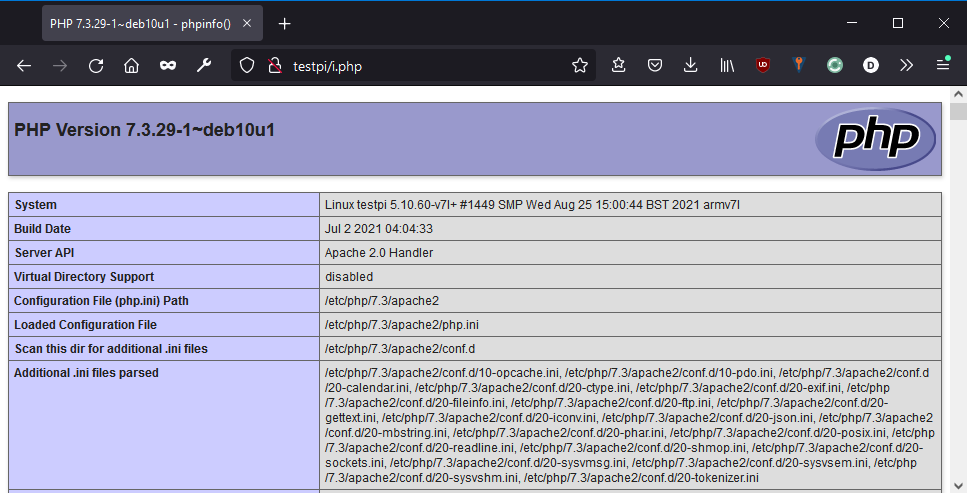
Task: Click the scrollbar up arrow
Action: point(958,94)
